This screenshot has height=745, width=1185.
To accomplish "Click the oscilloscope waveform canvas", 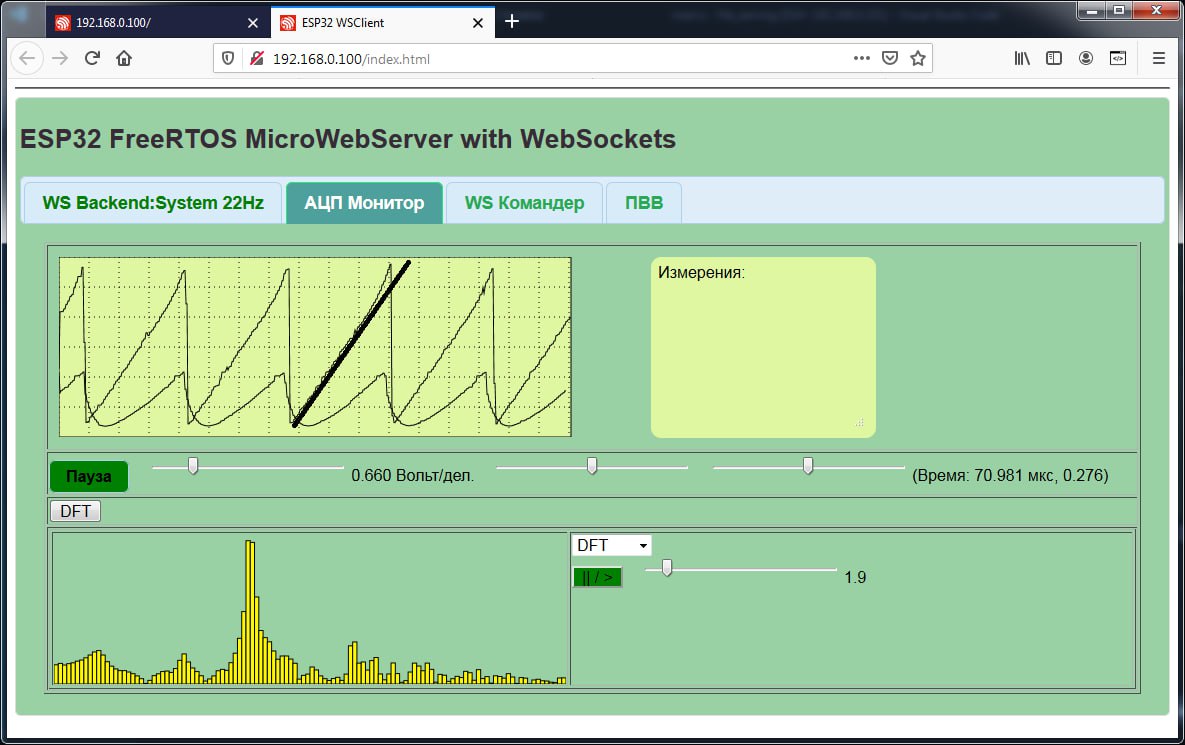I will tap(315, 347).
